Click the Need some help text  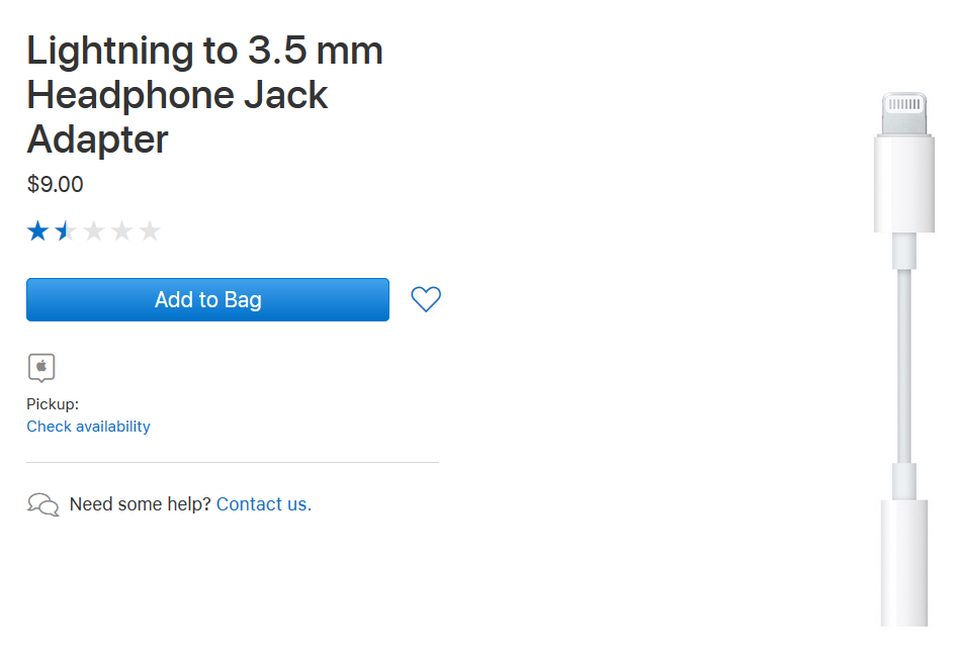pos(140,504)
